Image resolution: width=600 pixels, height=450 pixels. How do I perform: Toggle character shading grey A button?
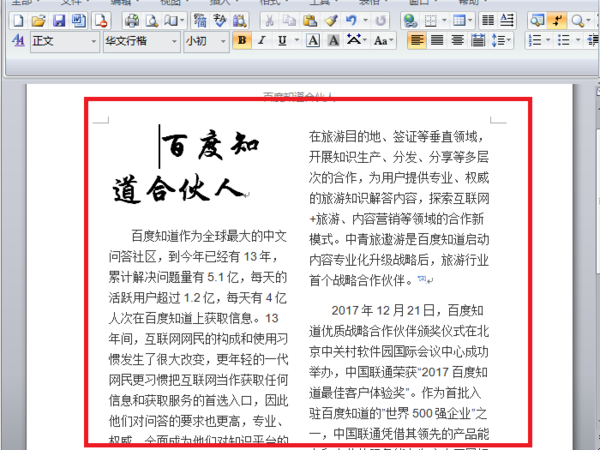(333, 40)
